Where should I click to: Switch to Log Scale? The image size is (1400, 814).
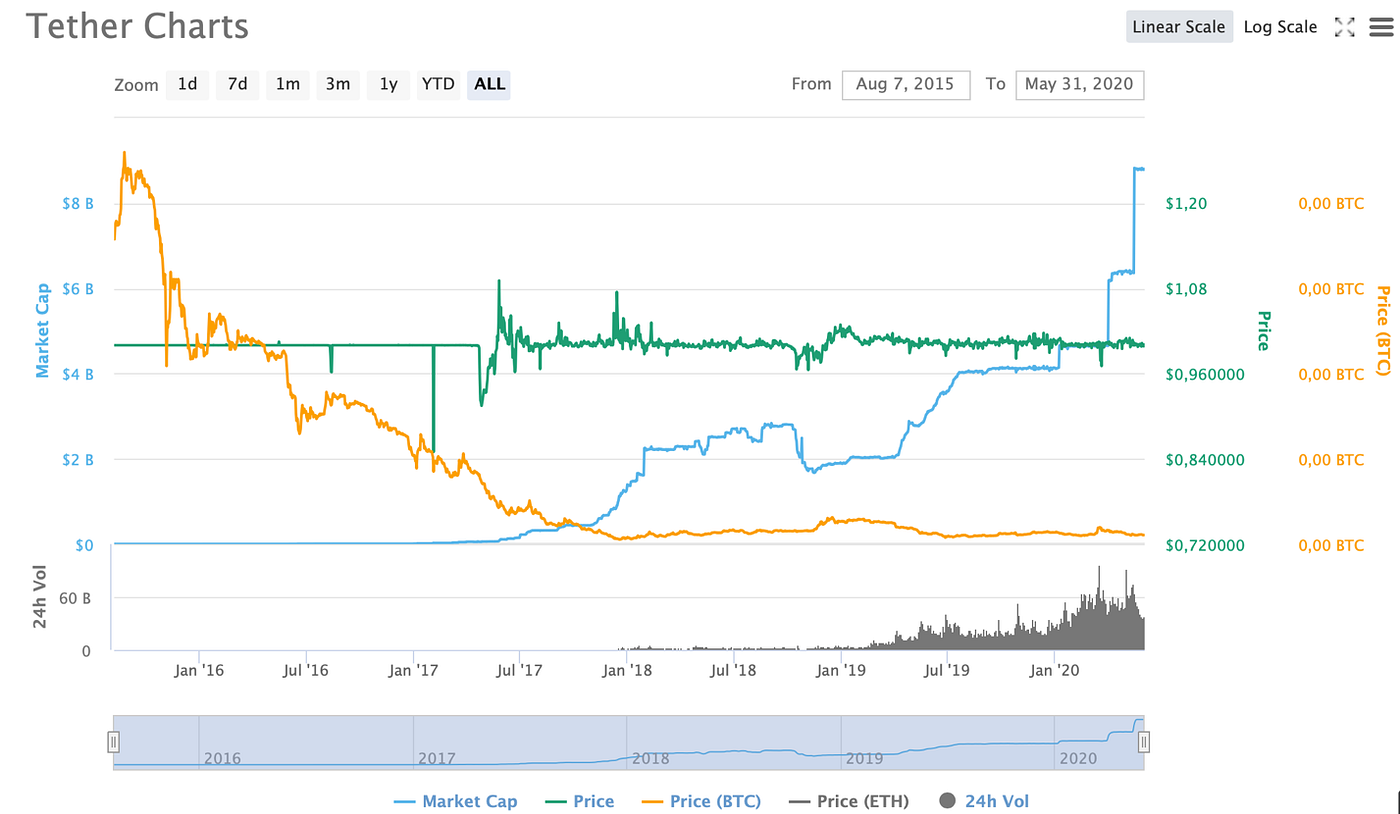tap(1280, 27)
